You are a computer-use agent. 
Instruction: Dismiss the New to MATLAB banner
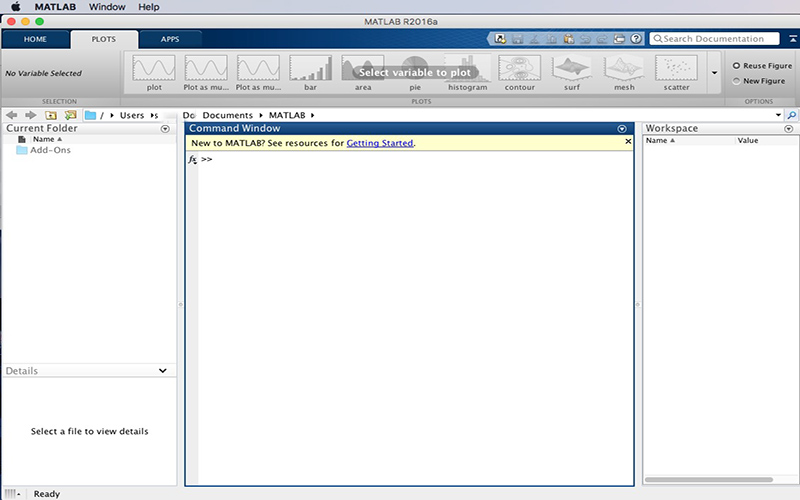(x=628, y=141)
